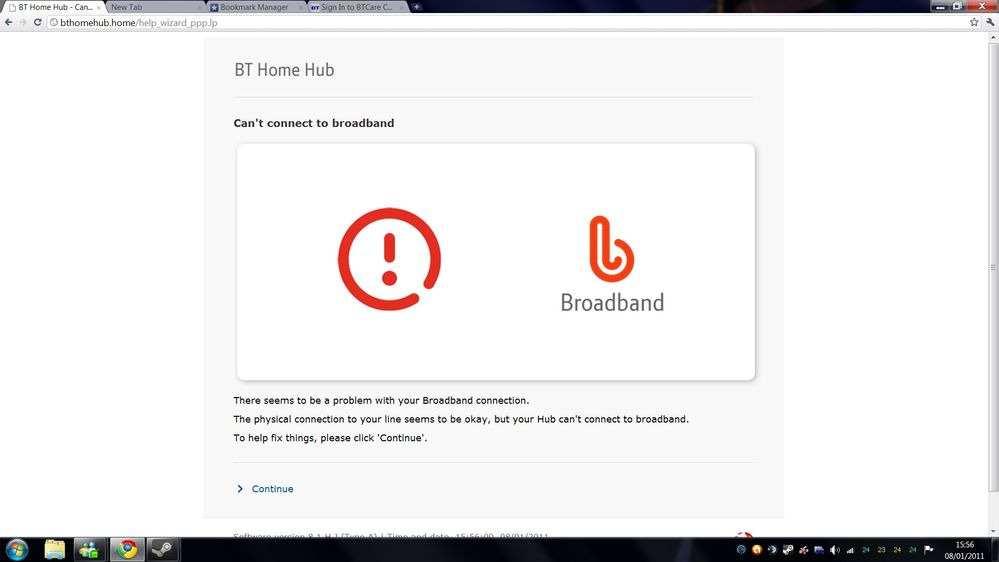Image resolution: width=999 pixels, height=562 pixels.
Task: Switch to the BT Home Hub tab
Action: [x=54, y=7]
